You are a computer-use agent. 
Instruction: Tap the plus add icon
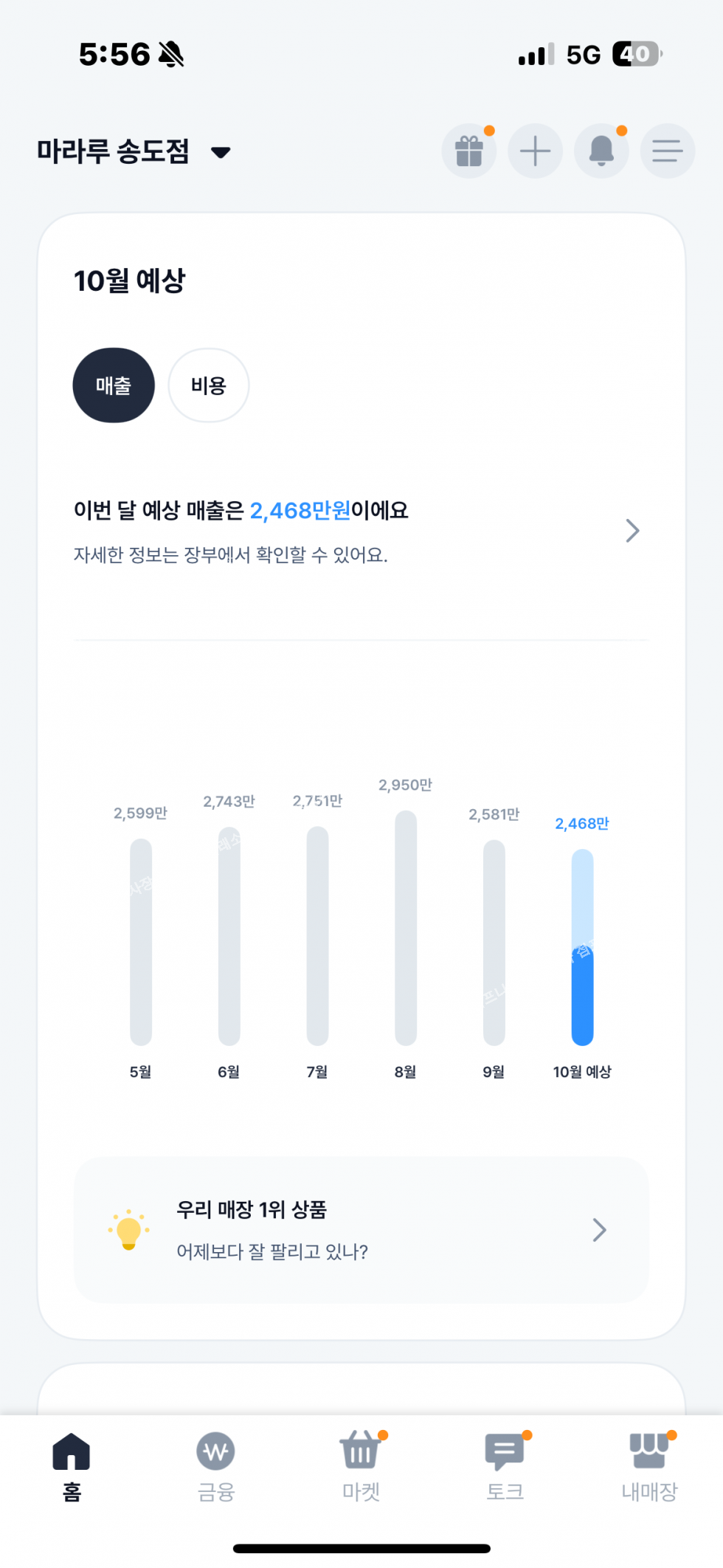click(x=535, y=151)
